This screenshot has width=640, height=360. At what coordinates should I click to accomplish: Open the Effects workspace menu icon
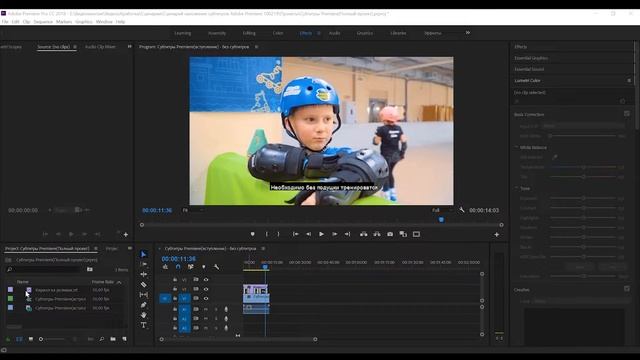pos(319,33)
